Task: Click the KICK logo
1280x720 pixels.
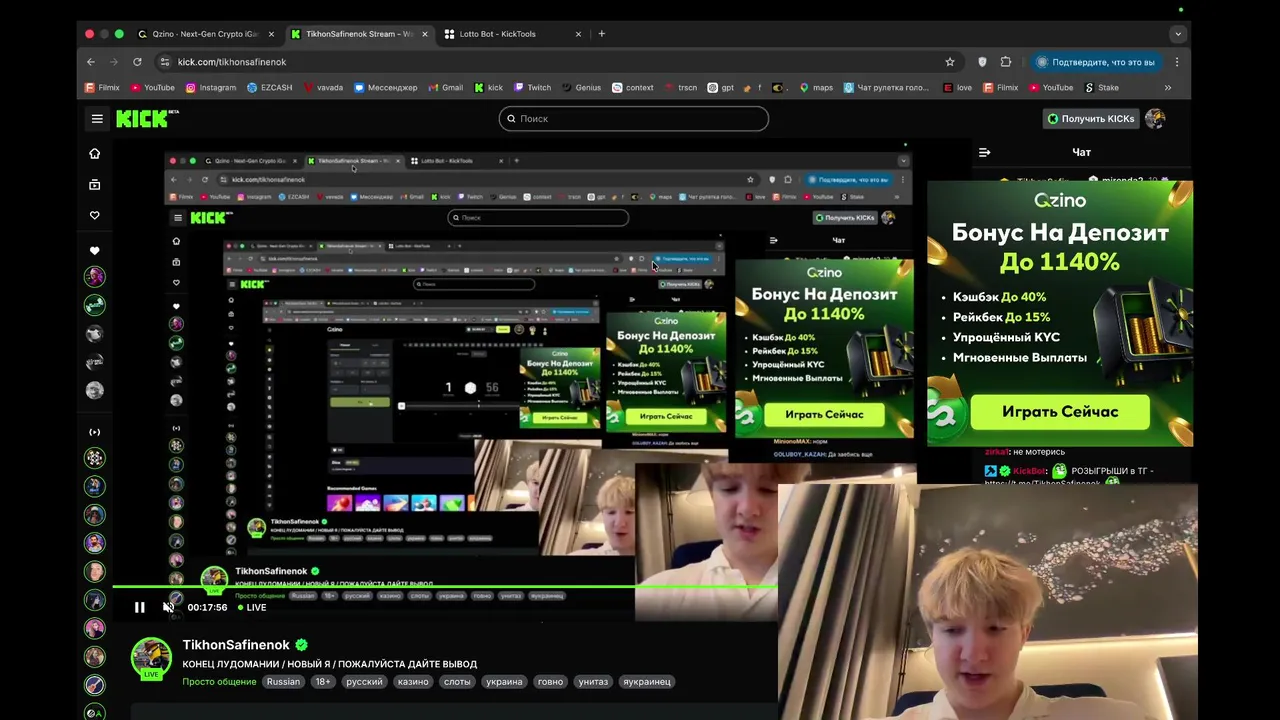Action: 147,119
